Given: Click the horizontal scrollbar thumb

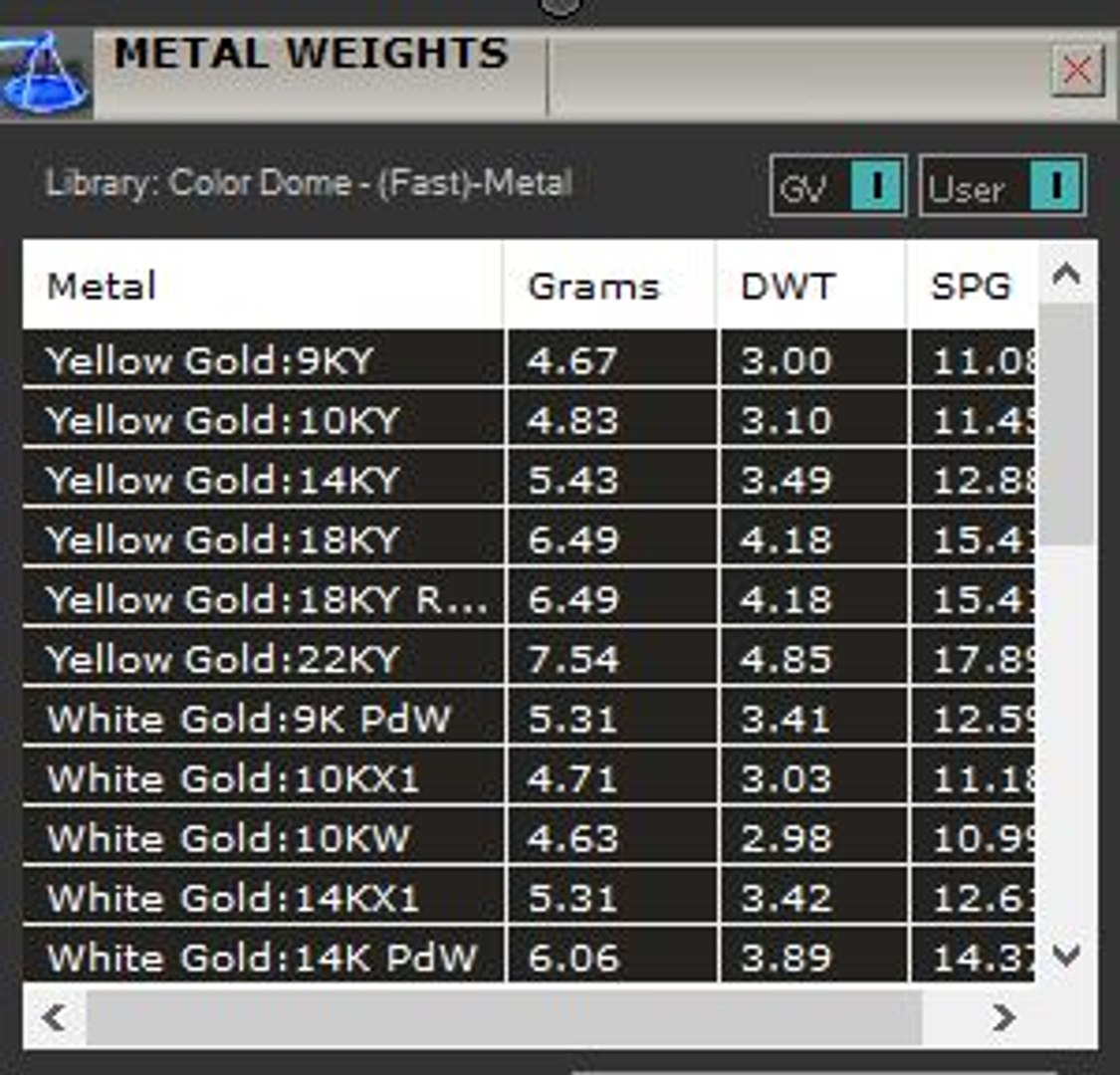Looking at the screenshot, I should [505, 1016].
